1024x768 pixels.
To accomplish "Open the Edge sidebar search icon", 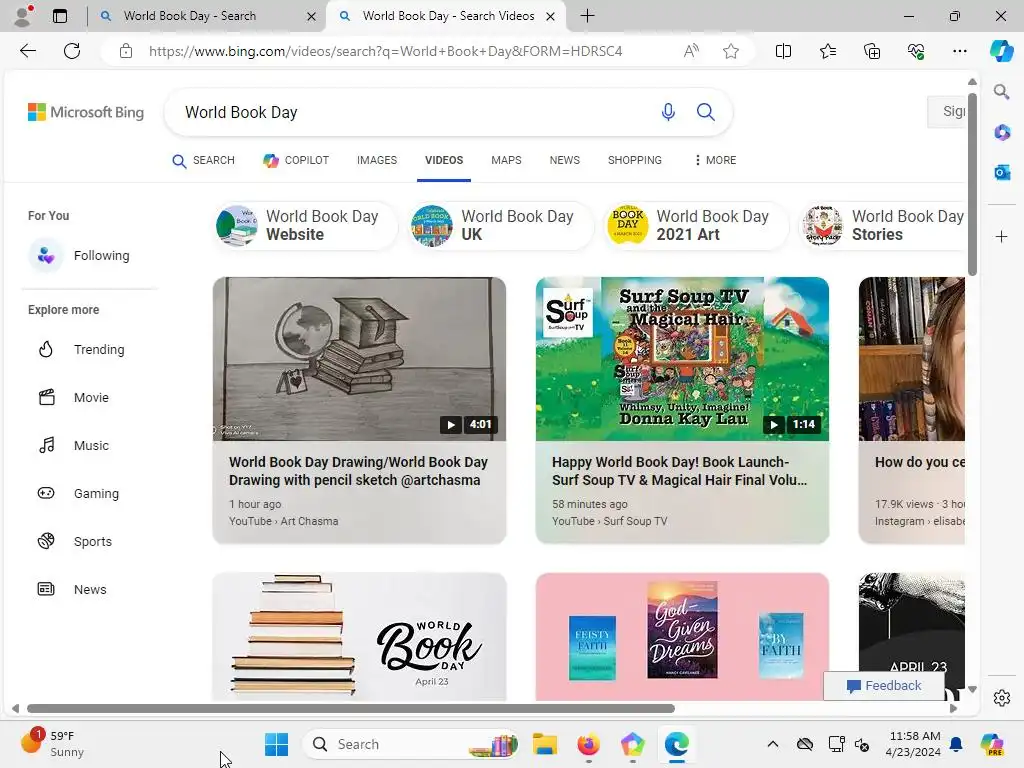I will (1002, 91).
